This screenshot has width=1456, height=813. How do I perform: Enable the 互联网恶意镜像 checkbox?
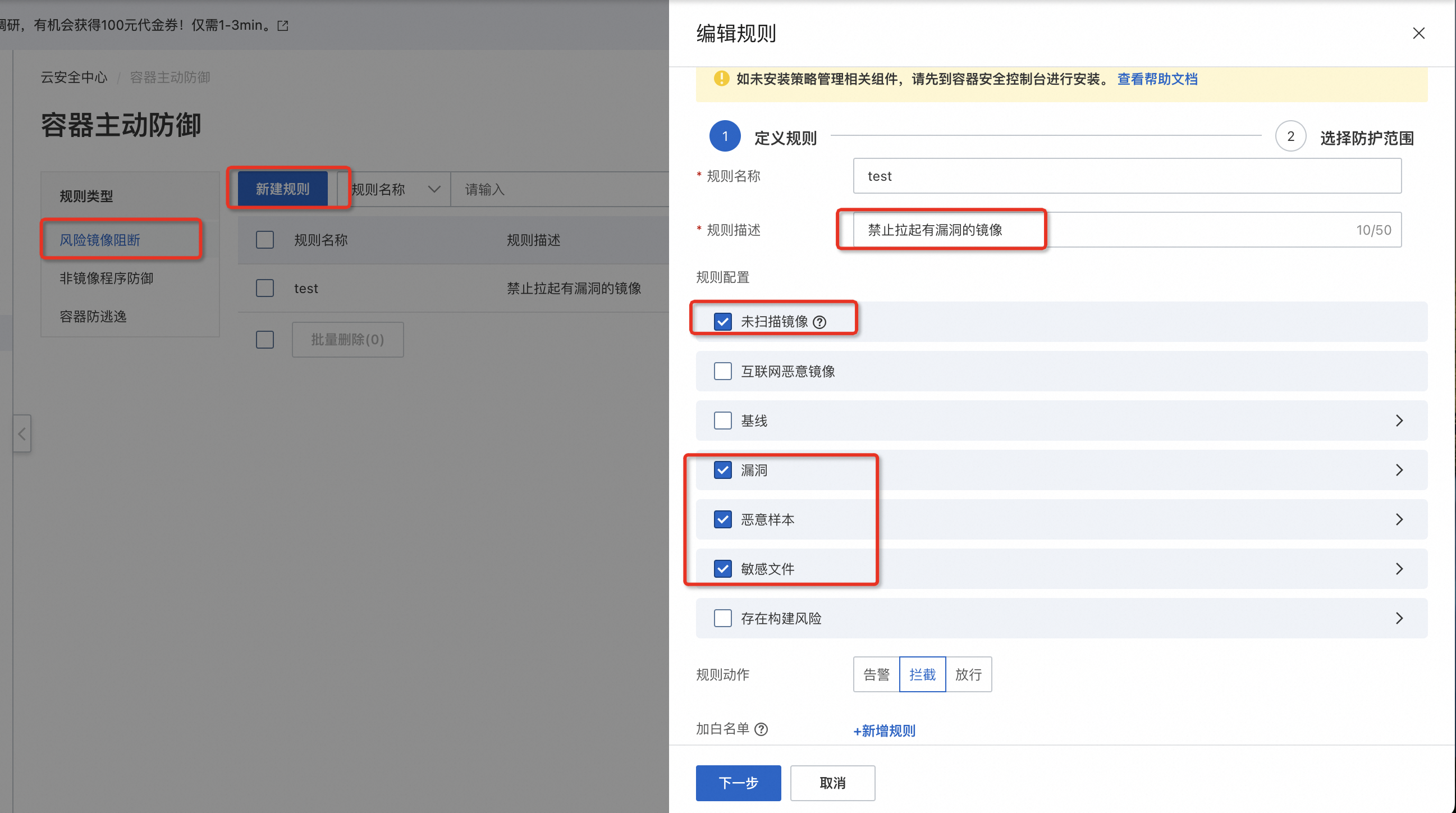(722, 372)
